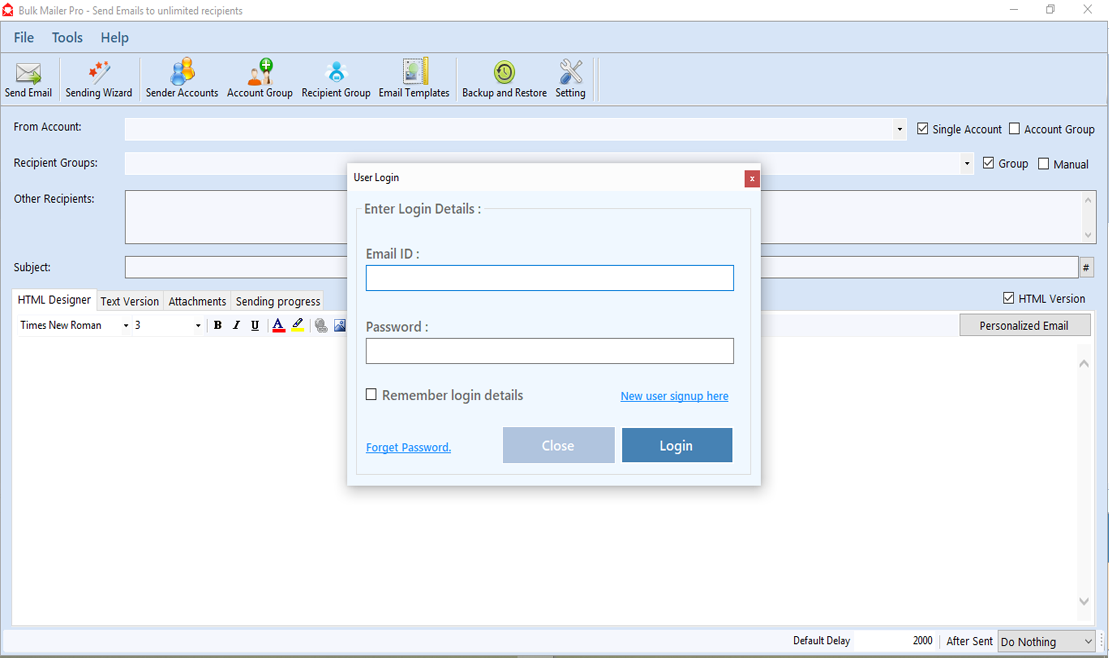Screen dimensions: 1109x658
Task: Open the New user signup here link
Action: (675, 396)
